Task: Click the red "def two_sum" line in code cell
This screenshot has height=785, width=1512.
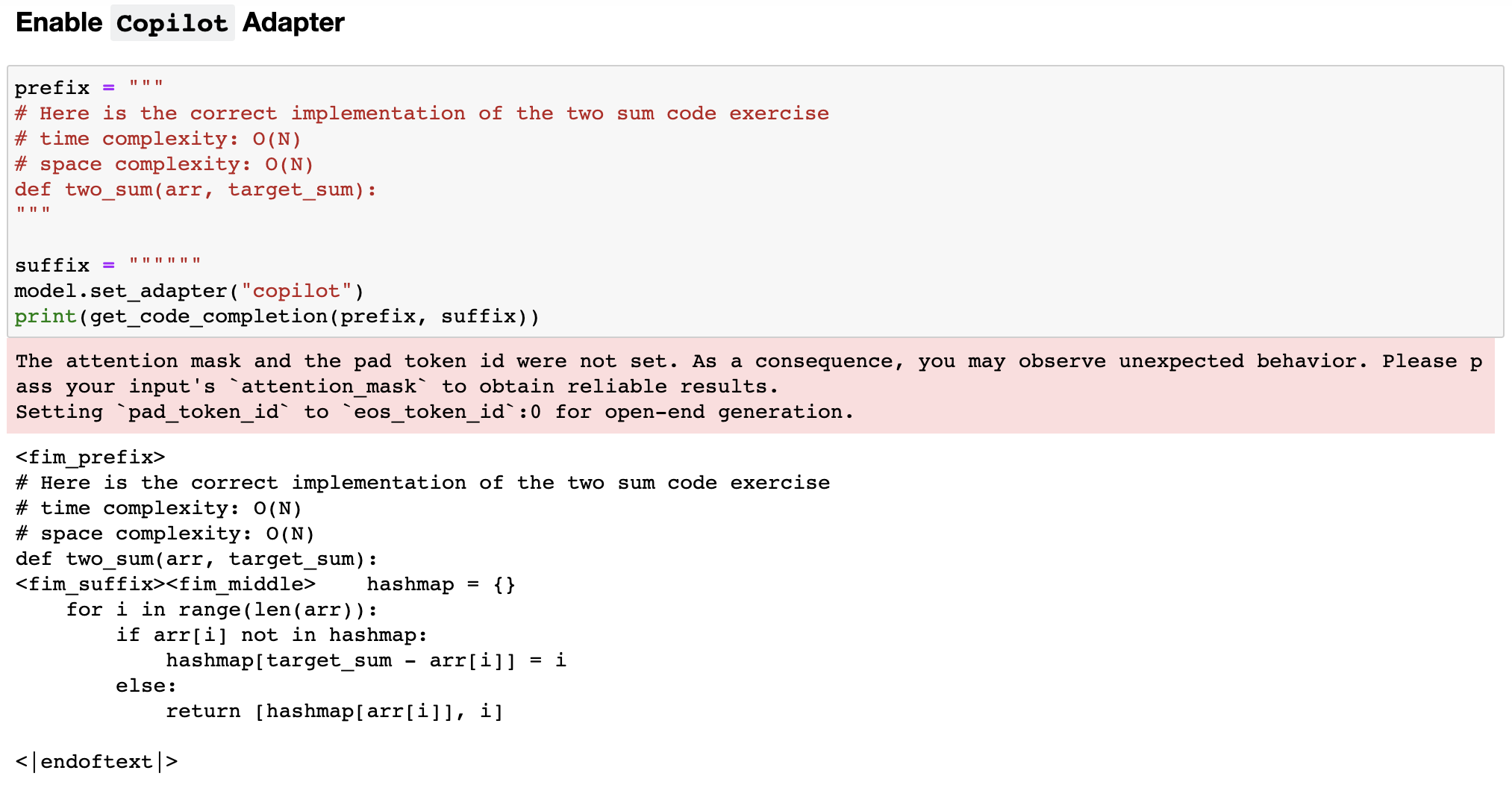Action: coord(196,190)
